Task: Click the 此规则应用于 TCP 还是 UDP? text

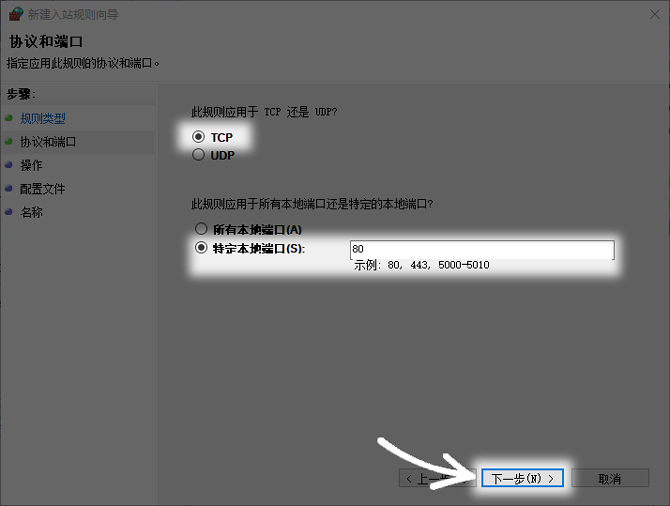Action: [x=264, y=112]
